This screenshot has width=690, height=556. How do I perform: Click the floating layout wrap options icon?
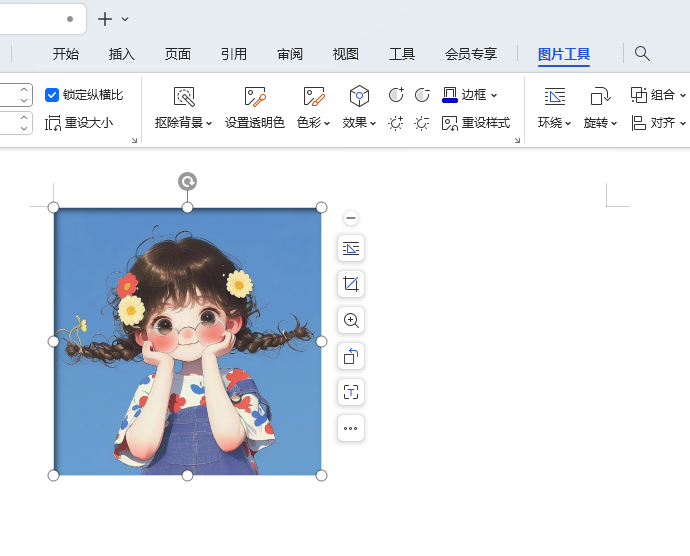pos(351,248)
